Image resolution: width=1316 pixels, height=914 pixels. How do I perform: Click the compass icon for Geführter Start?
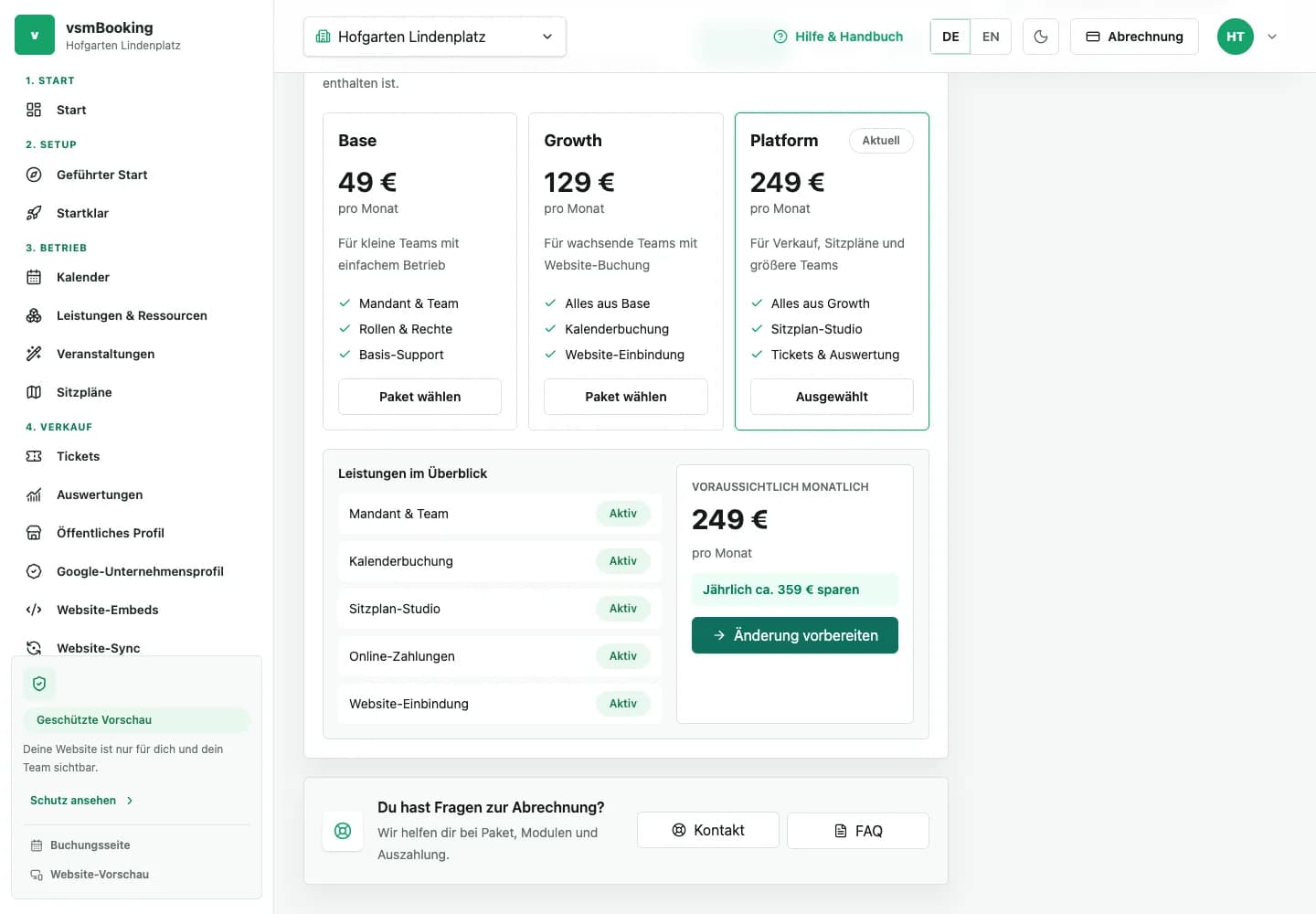coord(34,175)
